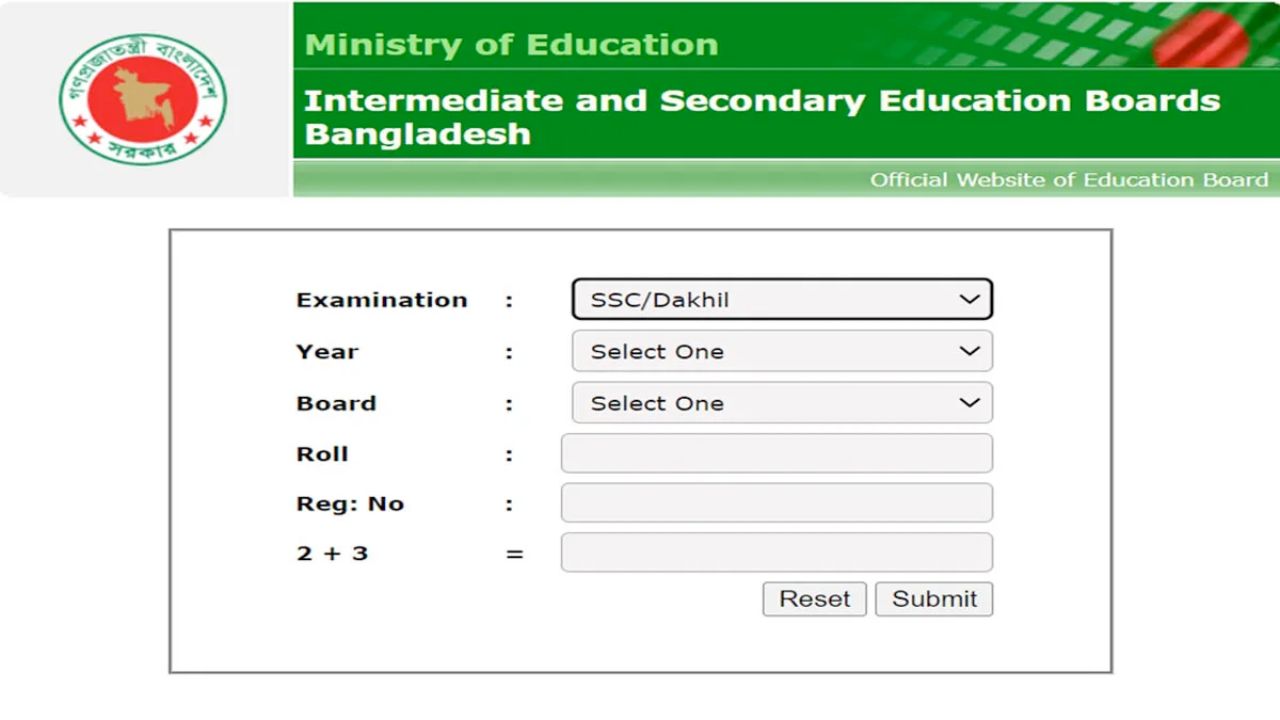Click inside the Roll number input field
1280x720 pixels.
(x=777, y=453)
